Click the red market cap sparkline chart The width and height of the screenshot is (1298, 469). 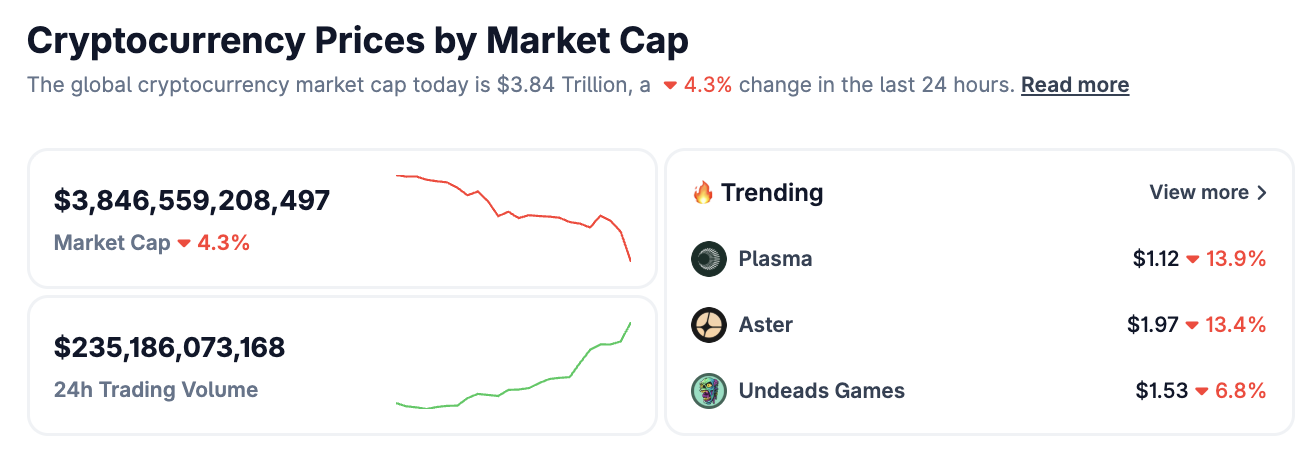coord(513,215)
